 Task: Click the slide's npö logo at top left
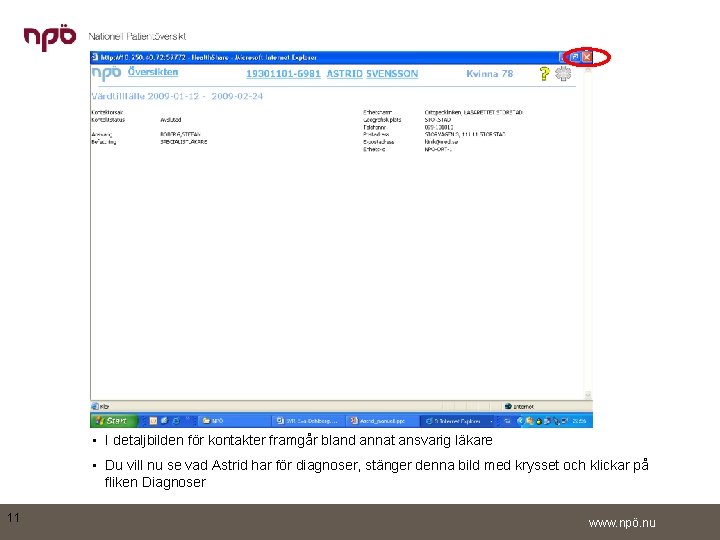[50, 38]
